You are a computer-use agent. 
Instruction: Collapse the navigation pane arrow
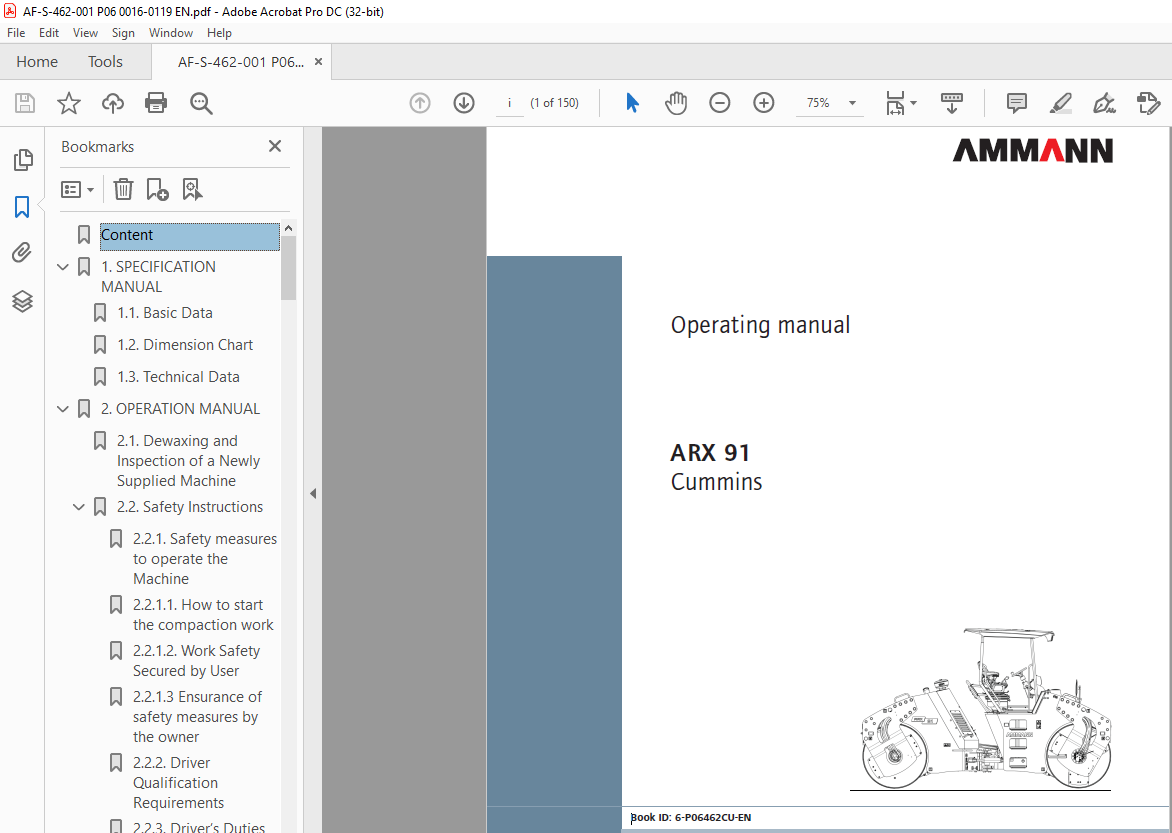(x=313, y=494)
